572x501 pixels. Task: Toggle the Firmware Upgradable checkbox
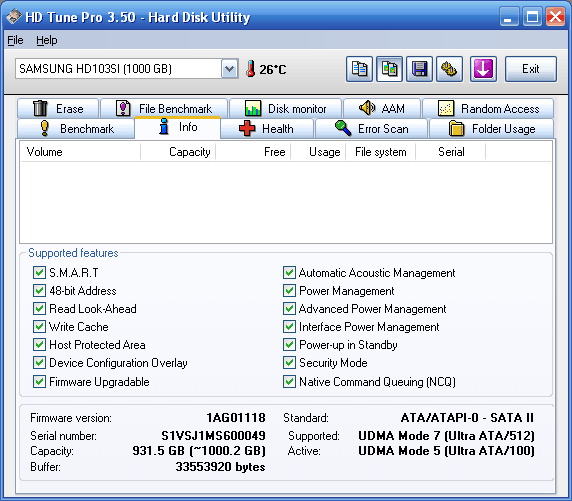pyautogui.click(x=39, y=382)
